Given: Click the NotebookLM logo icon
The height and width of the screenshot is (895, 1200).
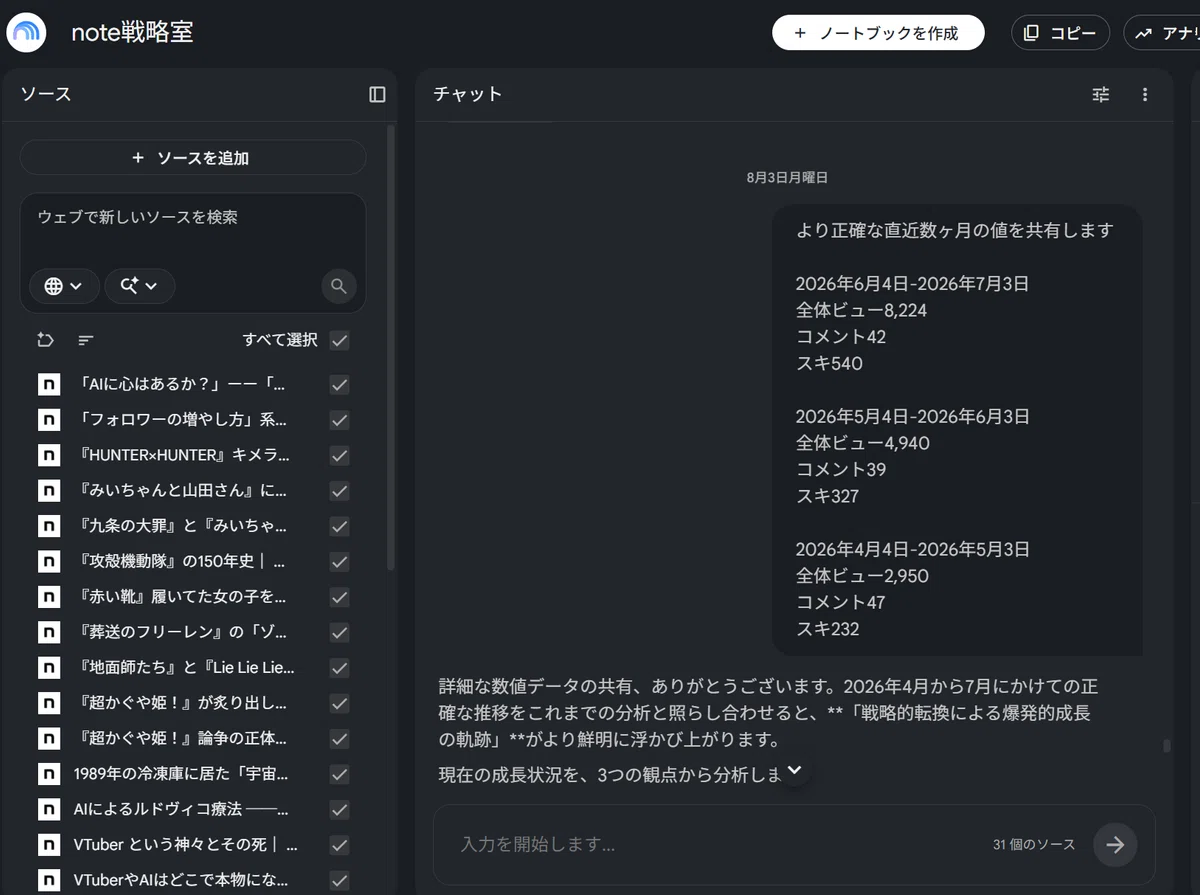Looking at the screenshot, I should coord(27,33).
